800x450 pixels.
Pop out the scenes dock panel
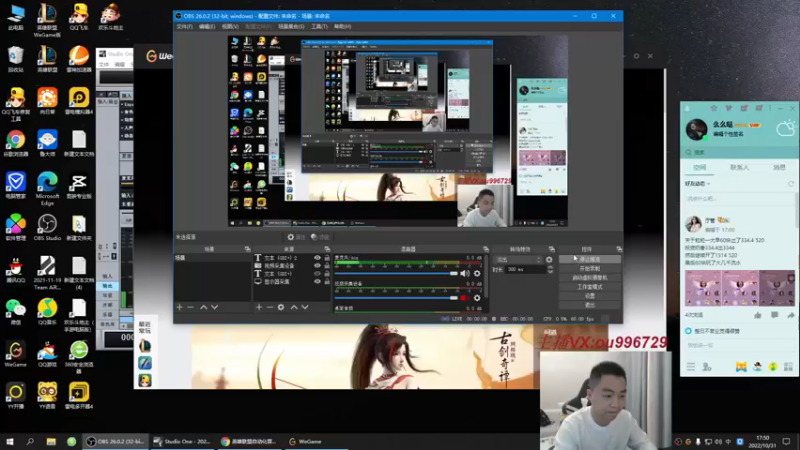[247, 249]
